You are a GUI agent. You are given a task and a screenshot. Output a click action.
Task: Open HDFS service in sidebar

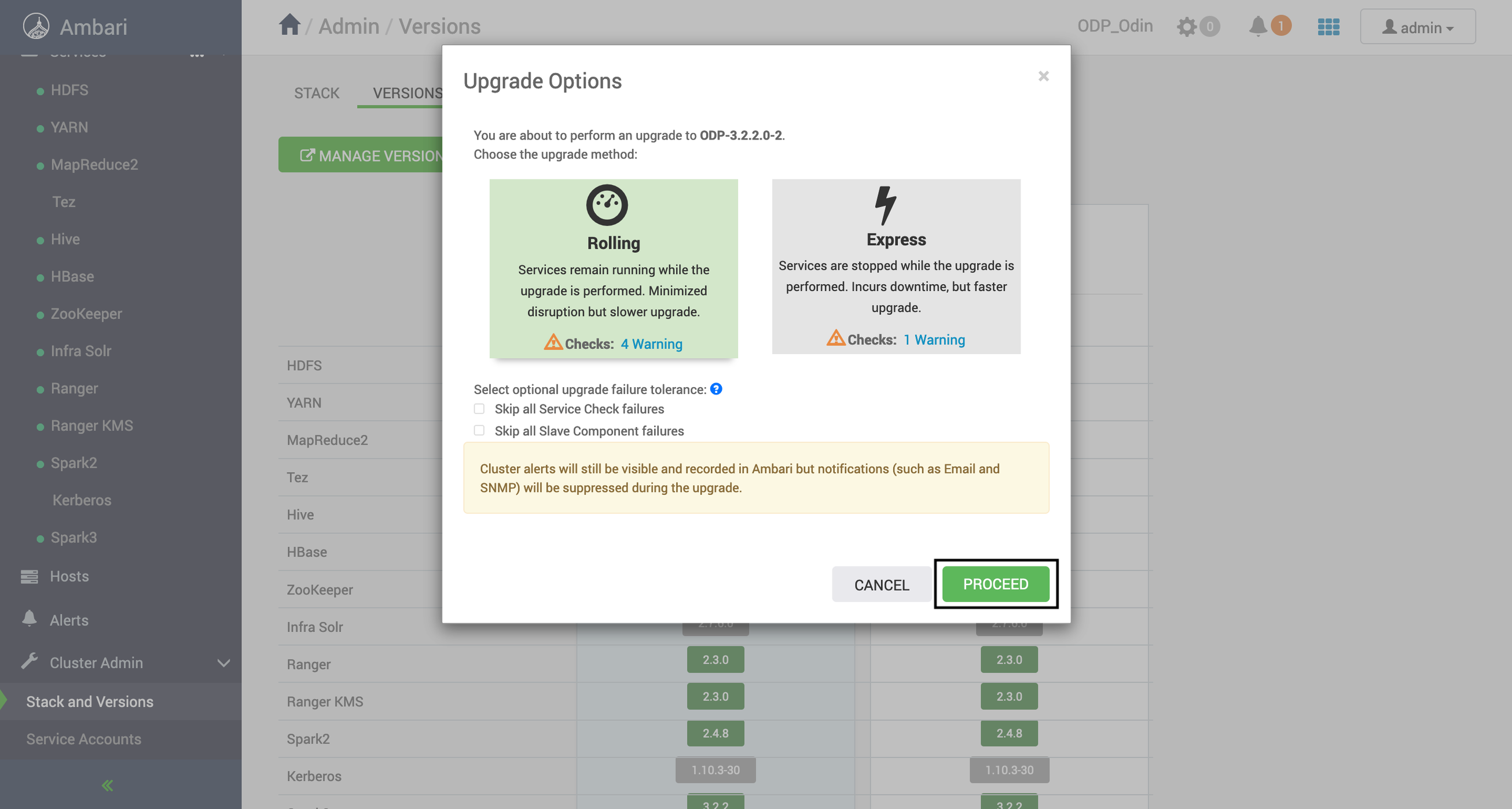point(69,90)
